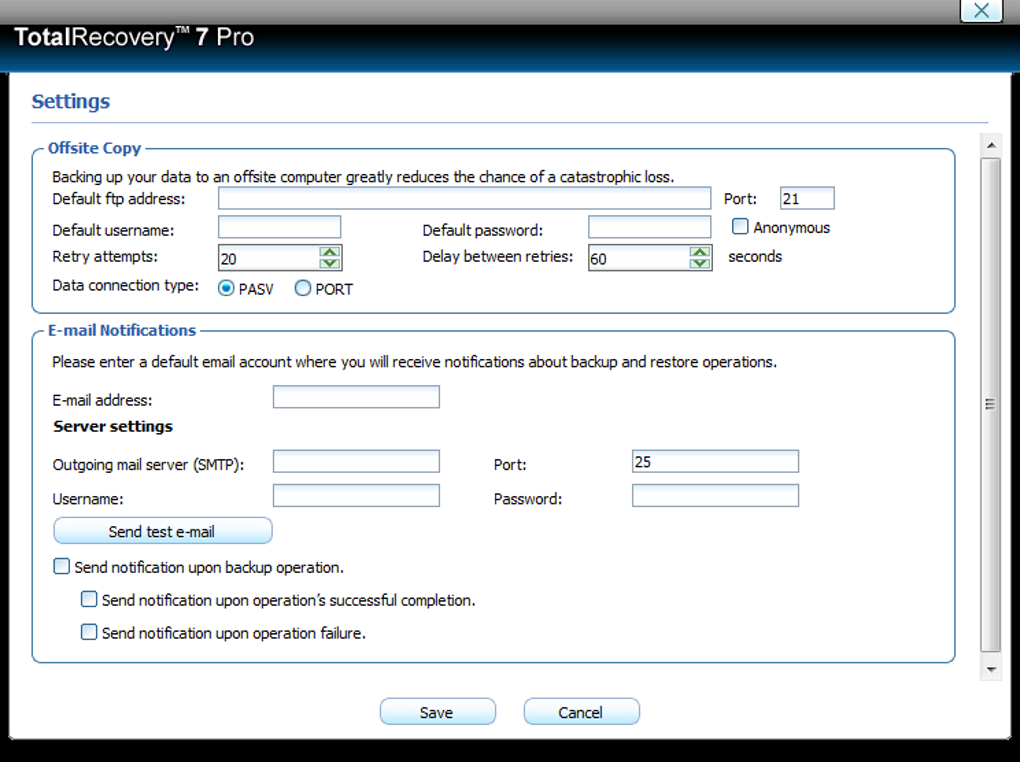Click the Offsite Copy port field showing 21

click(807, 198)
